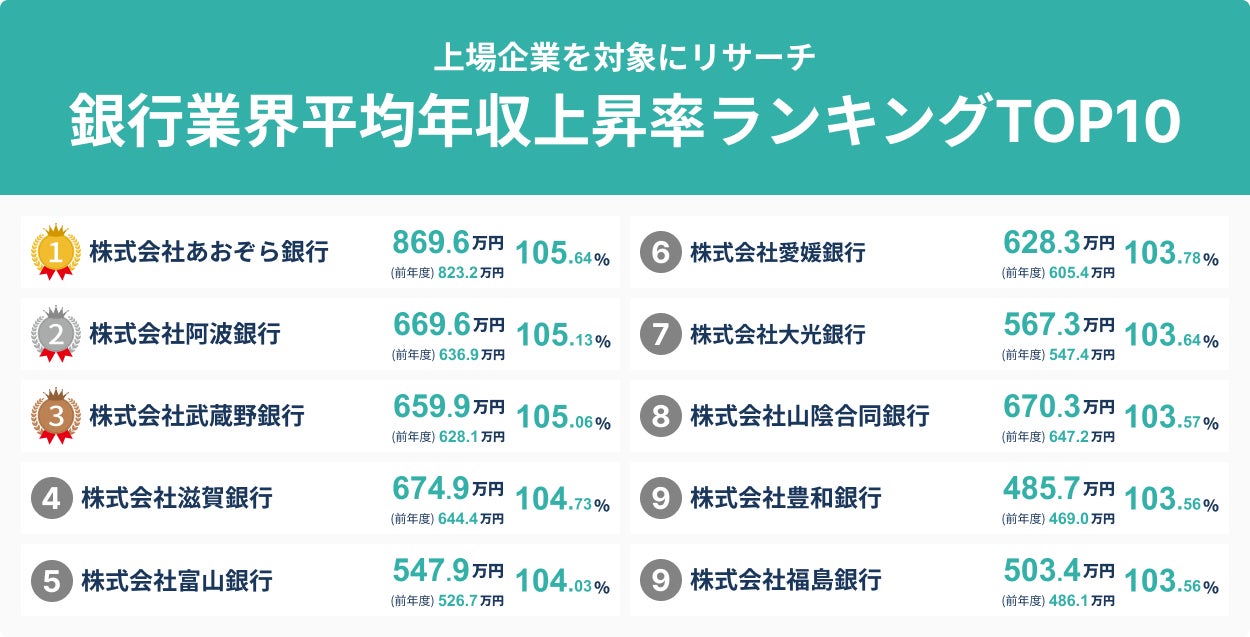Screen dimensions: 1250x637
Task: Click the 銀行業界平均年収上昇率ランキングTOP10 headline
Action: (x=625, y=122)
